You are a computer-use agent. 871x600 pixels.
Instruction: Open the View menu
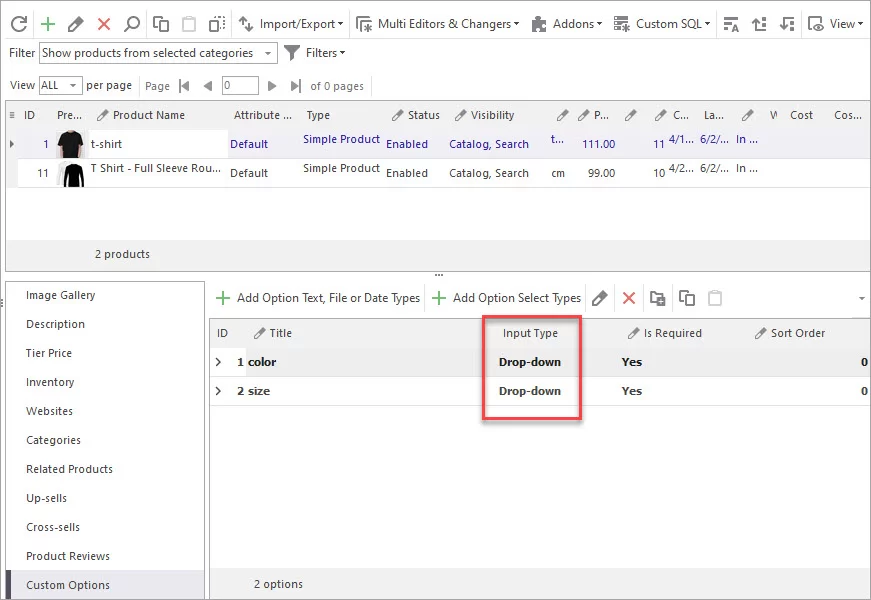(836, 24)
